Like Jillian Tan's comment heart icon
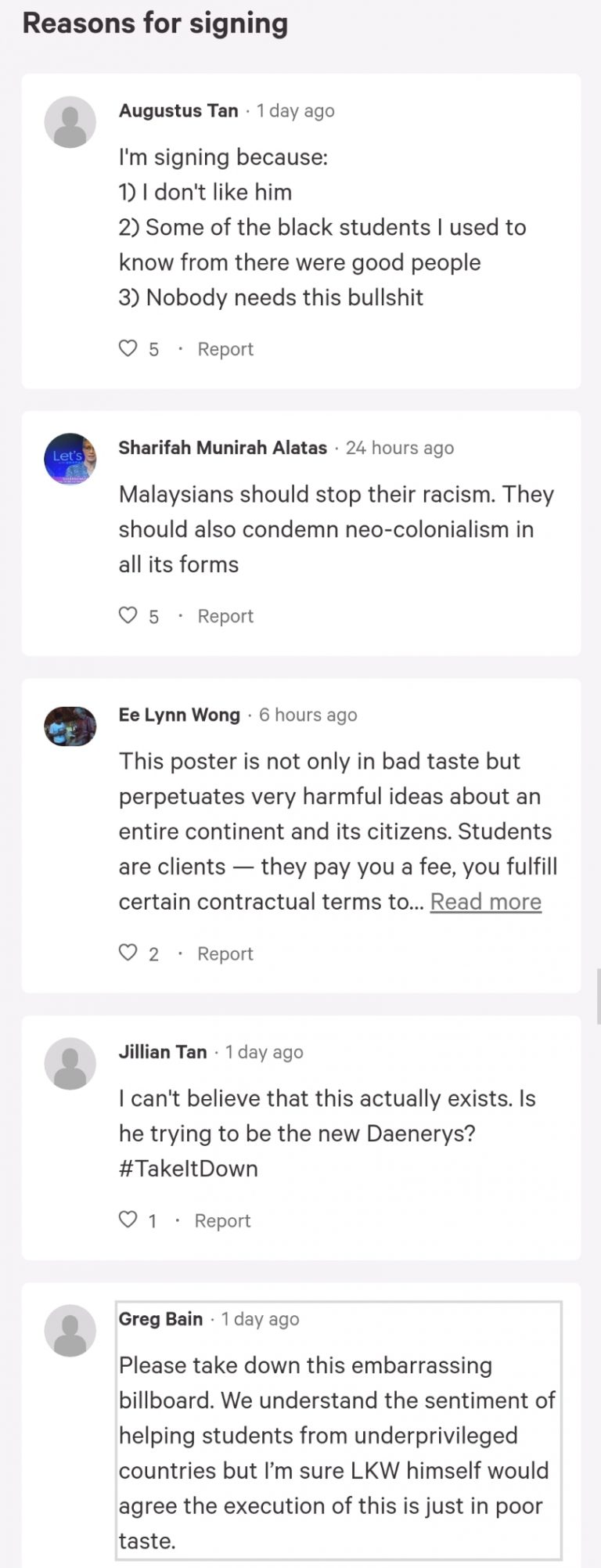 coord(128,1219)
